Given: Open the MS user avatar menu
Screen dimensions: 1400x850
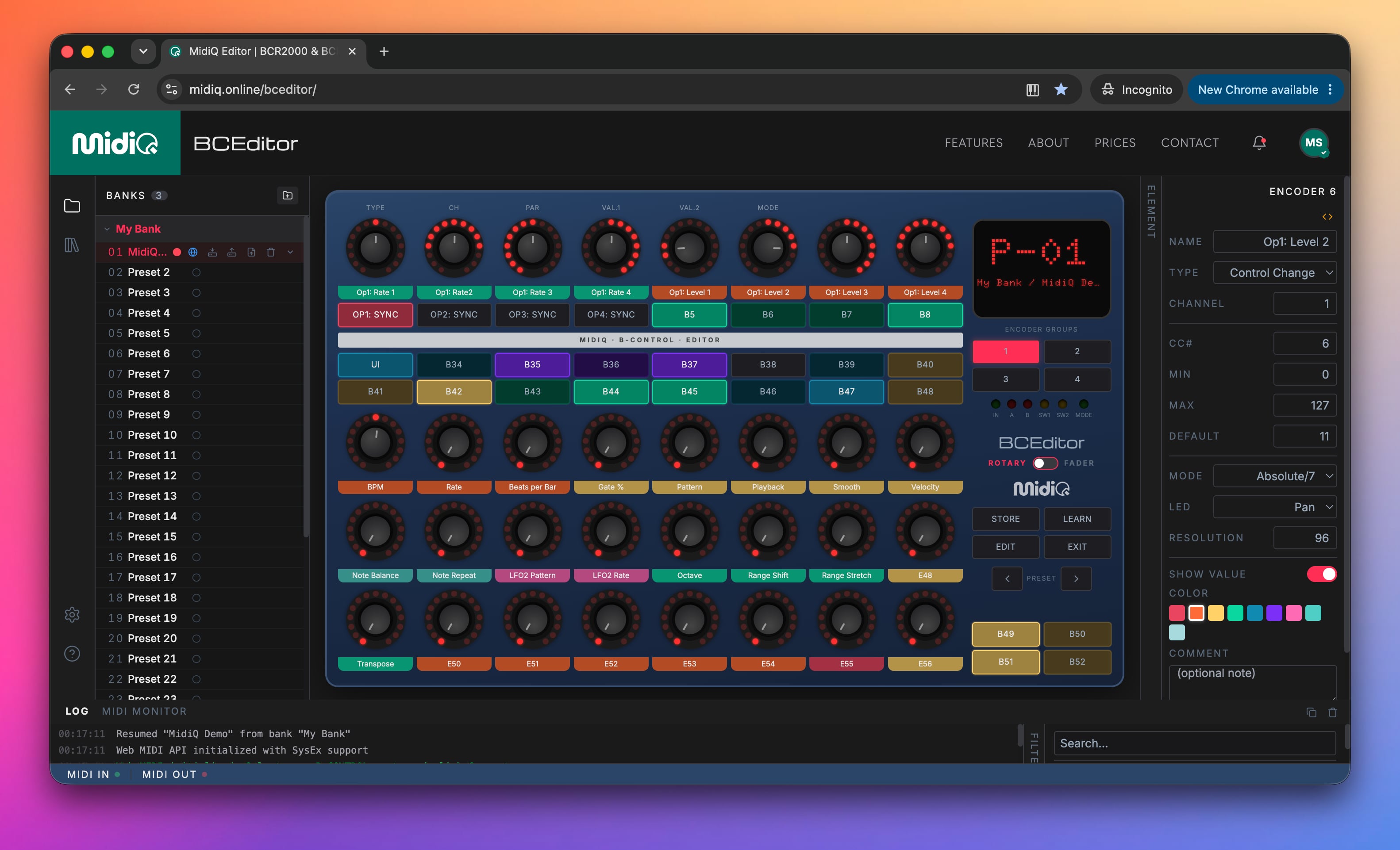Looking at the screenshot, I should [1313, 142].
